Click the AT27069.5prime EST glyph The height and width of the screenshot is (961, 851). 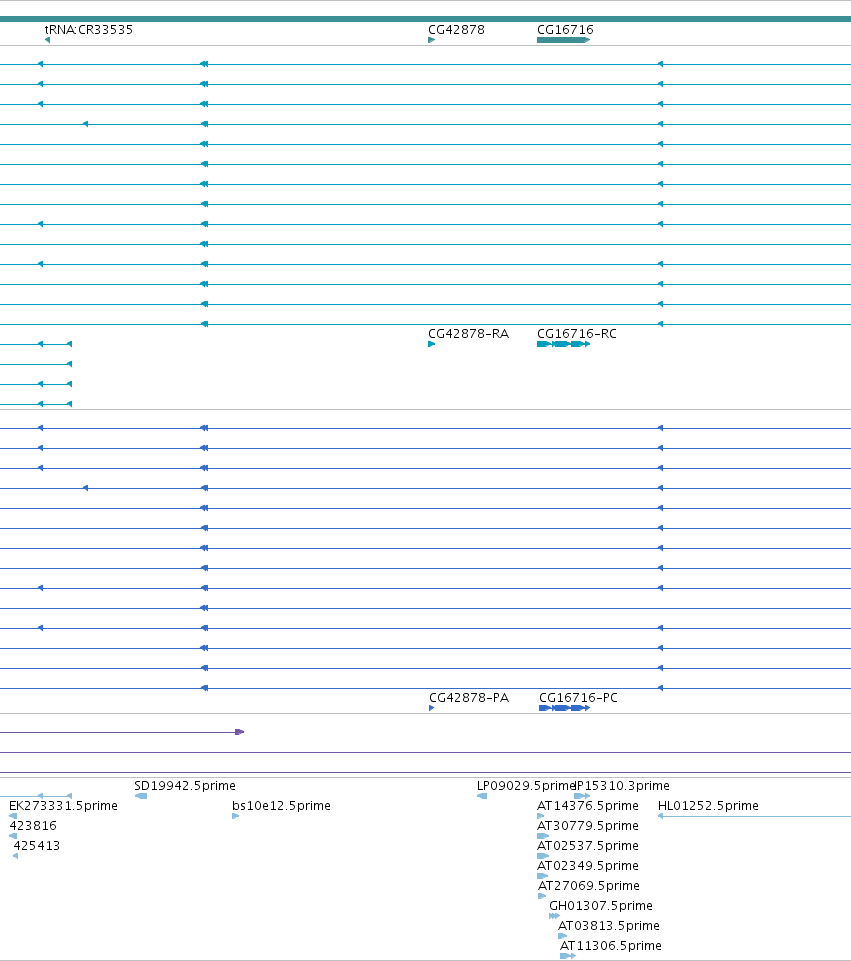542,896
